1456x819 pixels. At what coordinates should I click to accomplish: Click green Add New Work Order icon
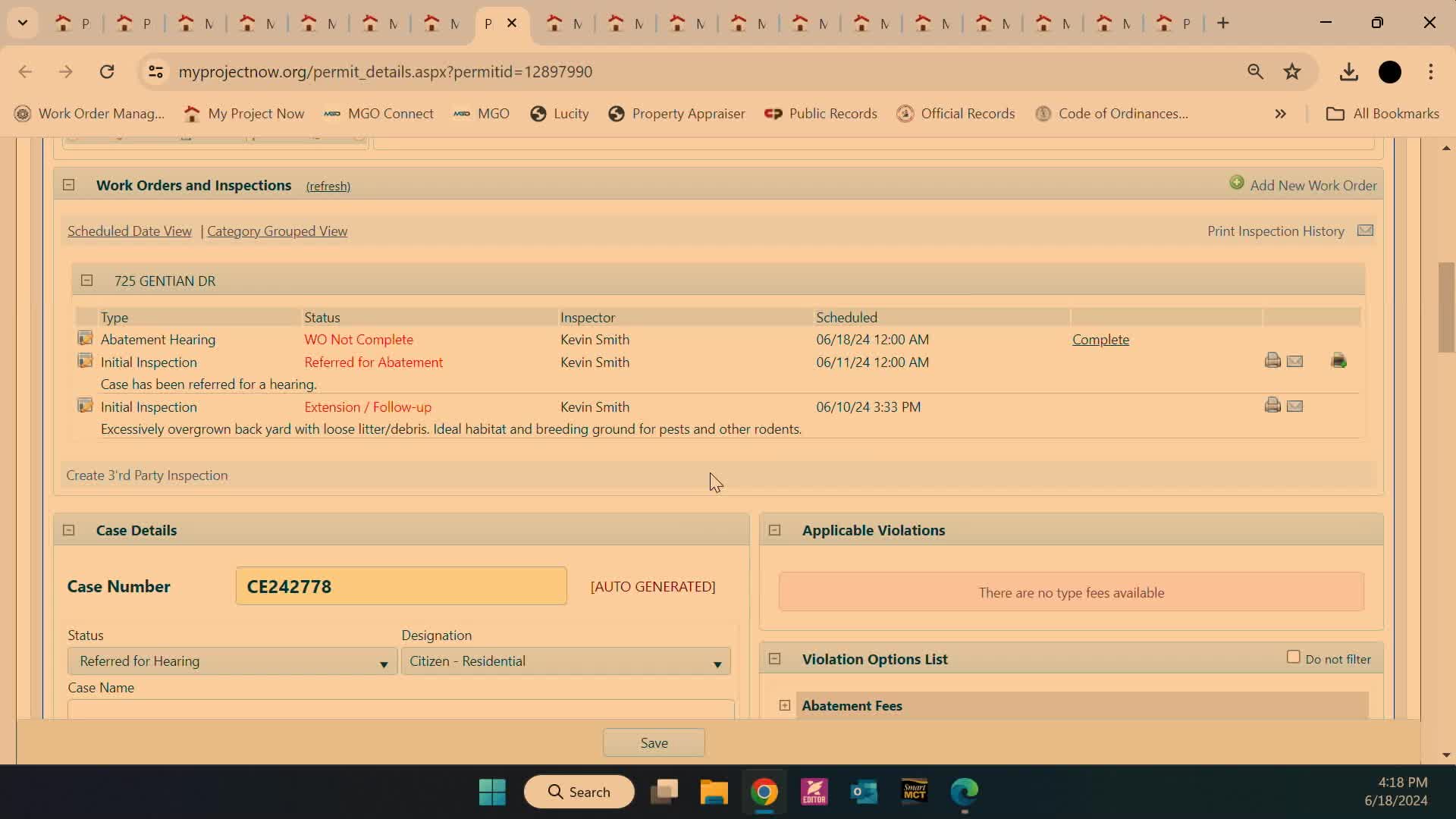pos(1237,184)
